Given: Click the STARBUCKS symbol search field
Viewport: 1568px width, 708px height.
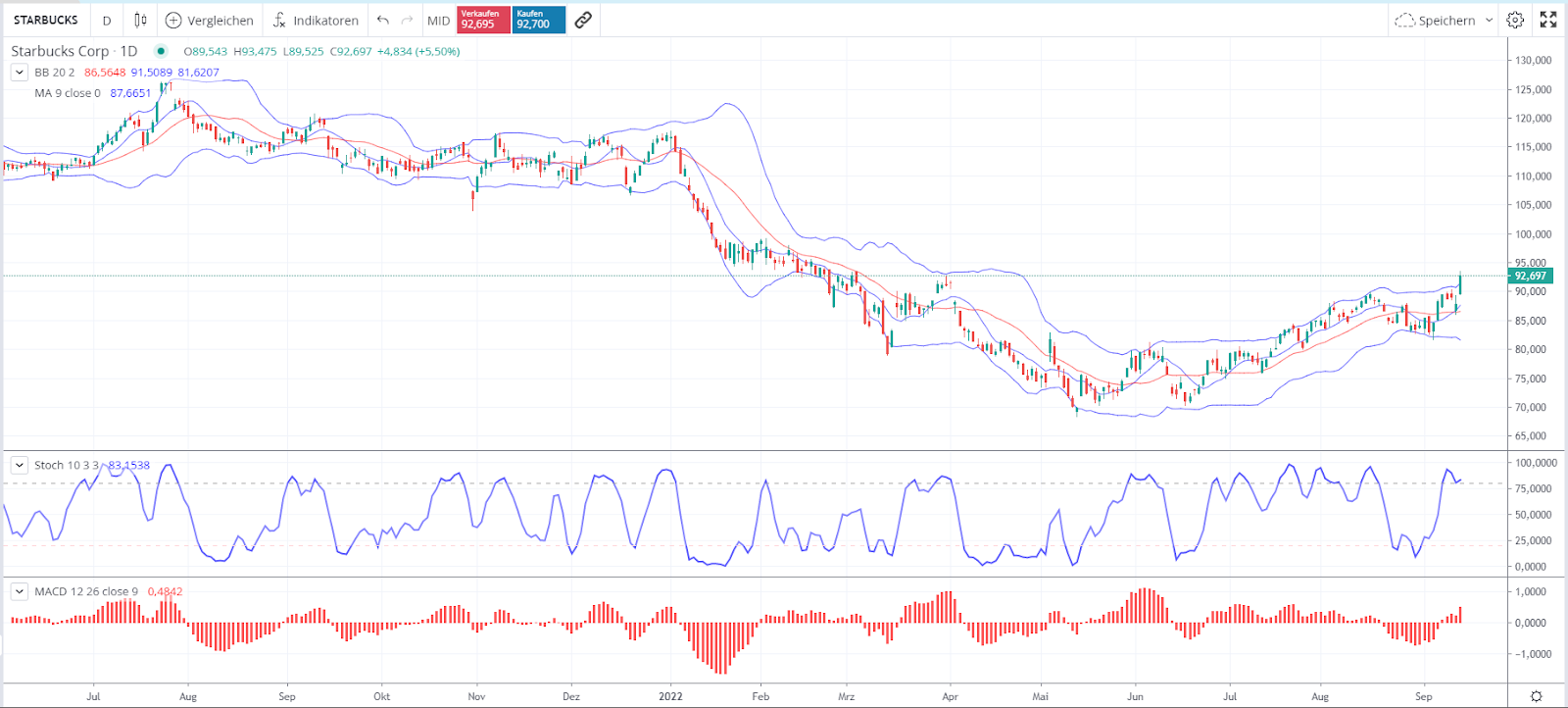Looking at the screenshot, I should [46, 20].
